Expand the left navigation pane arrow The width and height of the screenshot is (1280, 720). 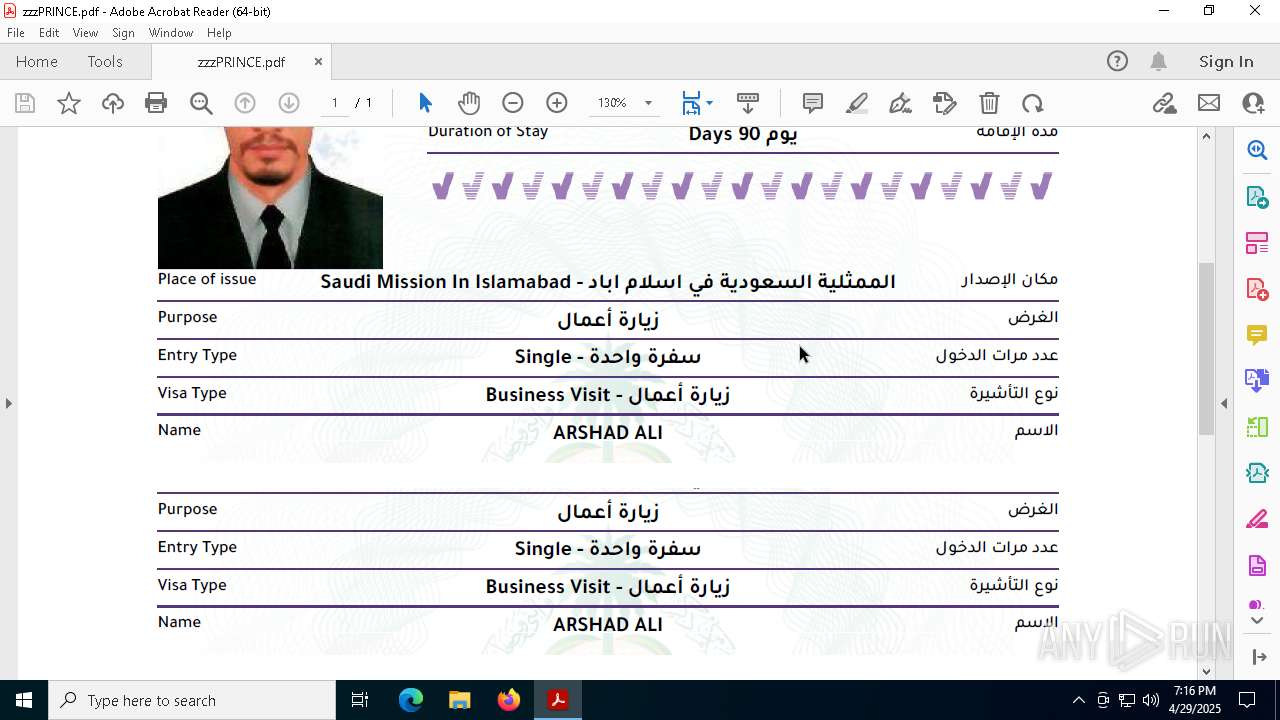(8, 403)
